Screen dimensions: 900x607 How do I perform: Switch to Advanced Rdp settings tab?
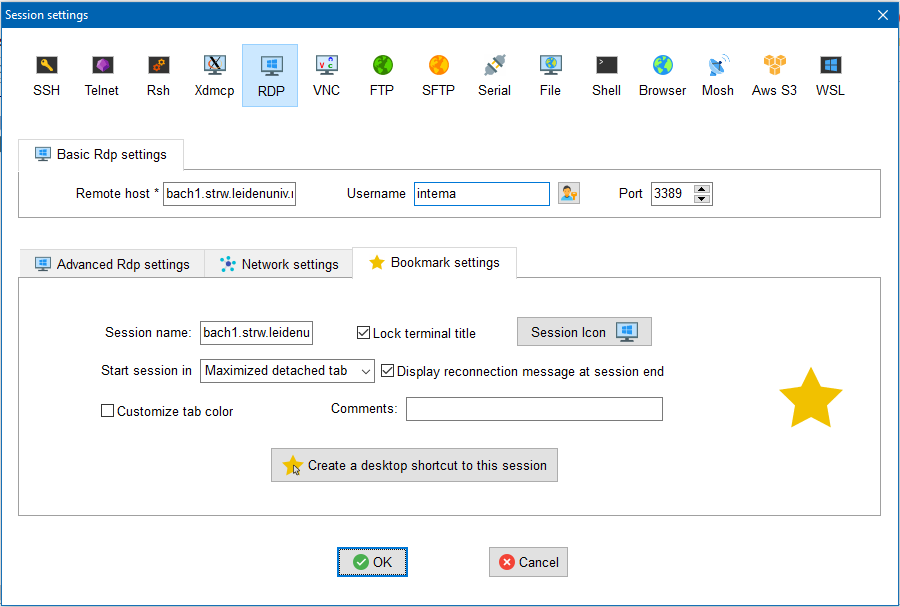click(x=112, y=264)
